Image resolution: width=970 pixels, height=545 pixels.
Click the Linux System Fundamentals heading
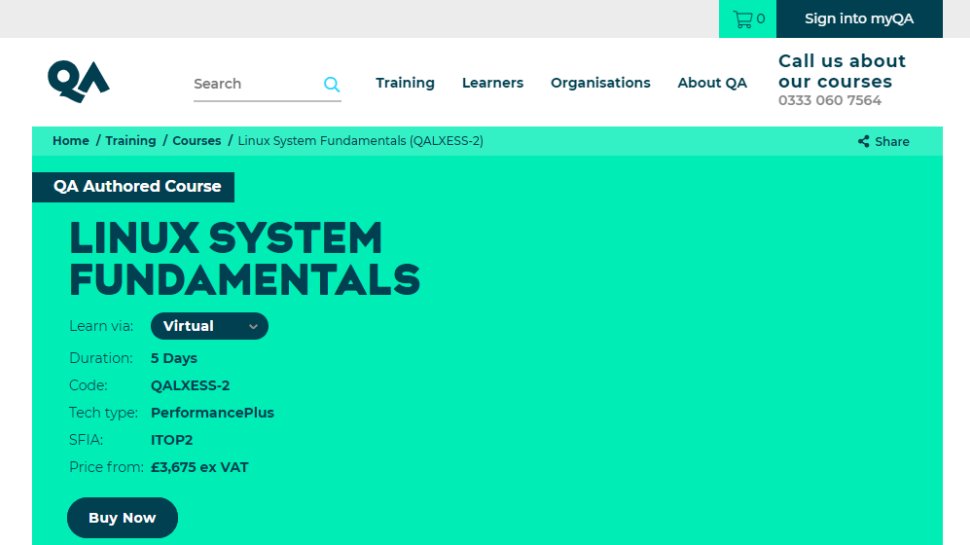pos(245,259)
